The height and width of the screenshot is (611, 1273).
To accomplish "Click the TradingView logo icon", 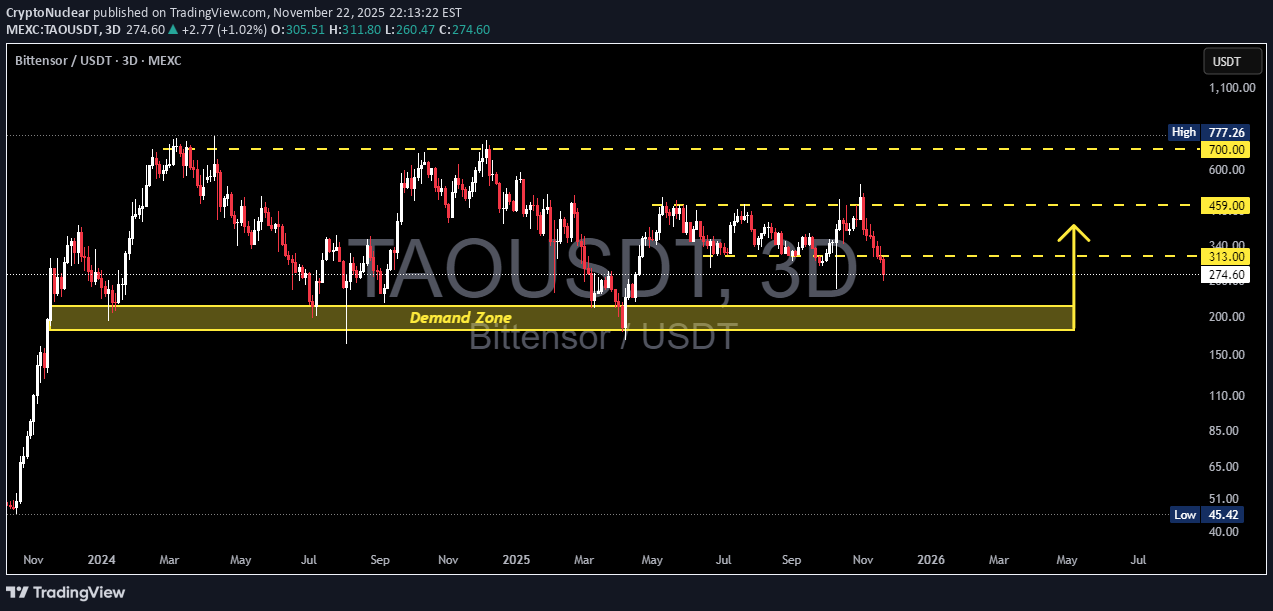I will (20, 592).
